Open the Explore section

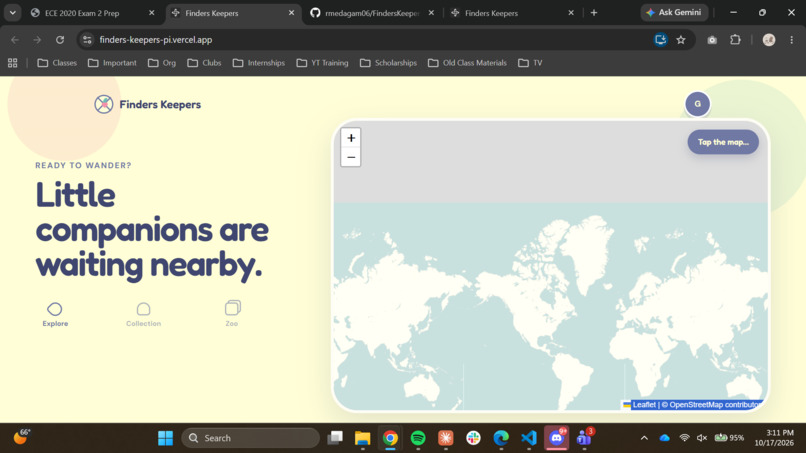[55, 314]
